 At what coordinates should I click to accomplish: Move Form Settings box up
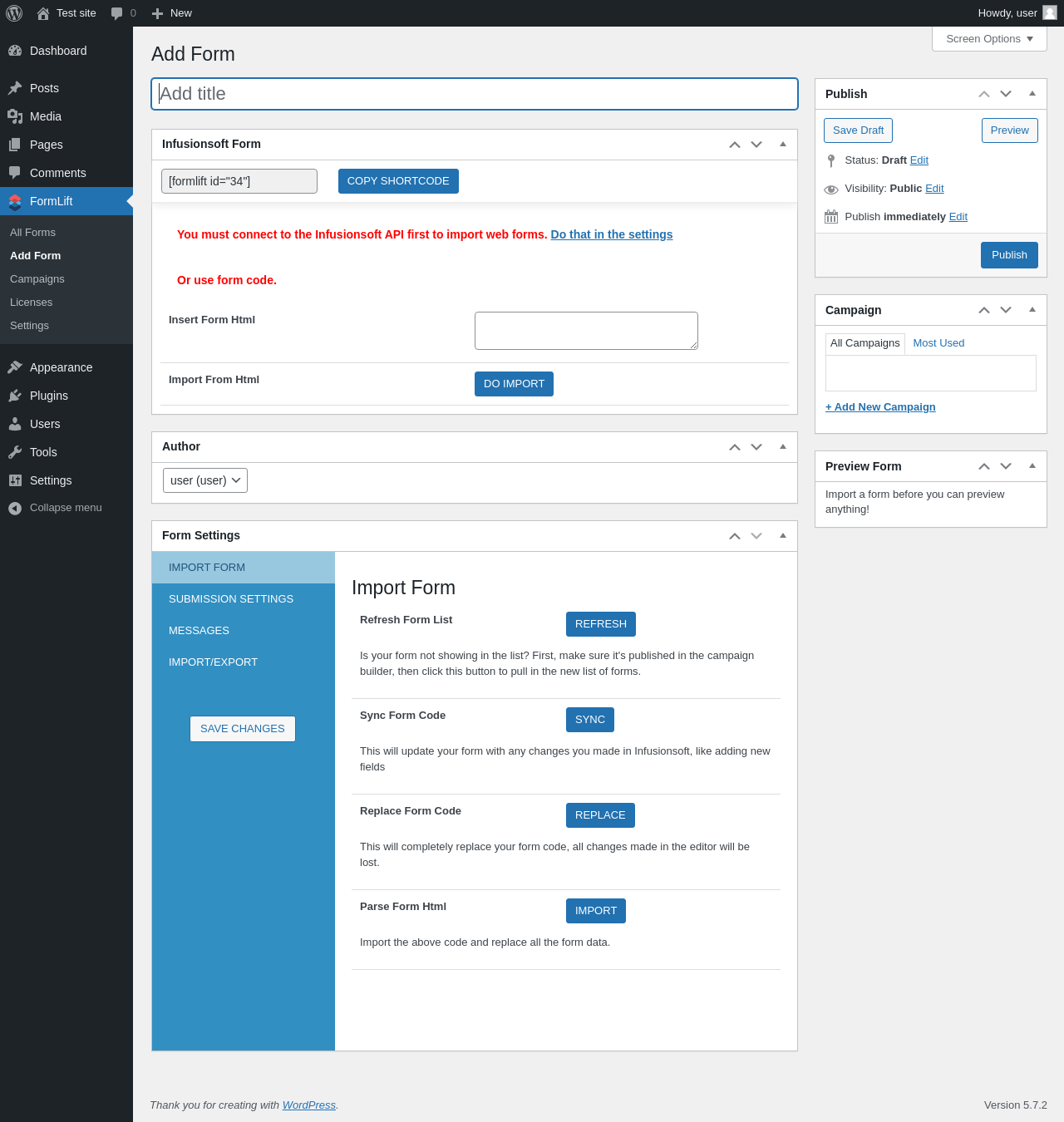click(x=735, y=536)
